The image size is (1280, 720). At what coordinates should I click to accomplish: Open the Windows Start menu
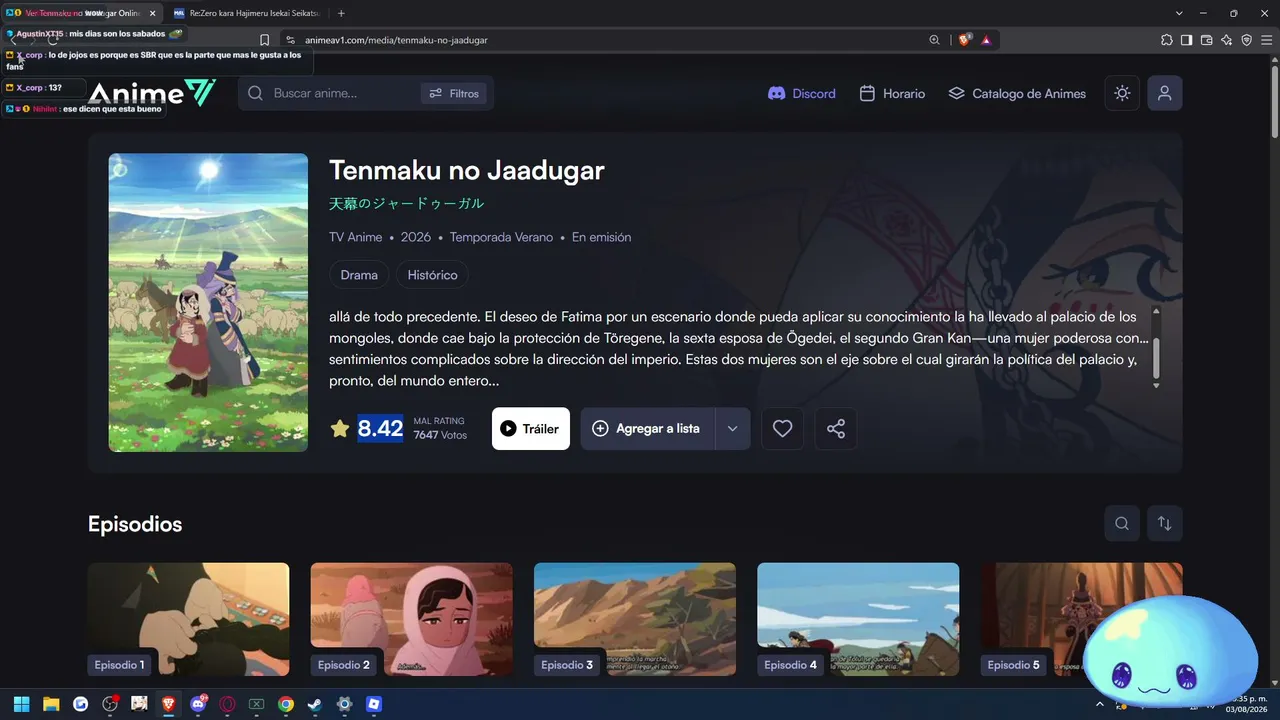coord(22,704)
